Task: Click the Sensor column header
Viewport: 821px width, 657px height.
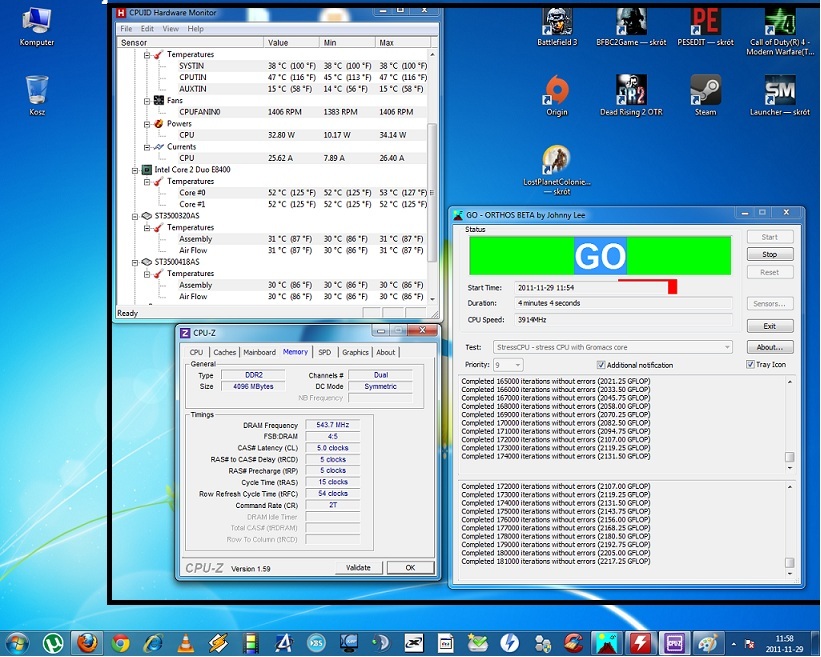Action: click(191, 42)
